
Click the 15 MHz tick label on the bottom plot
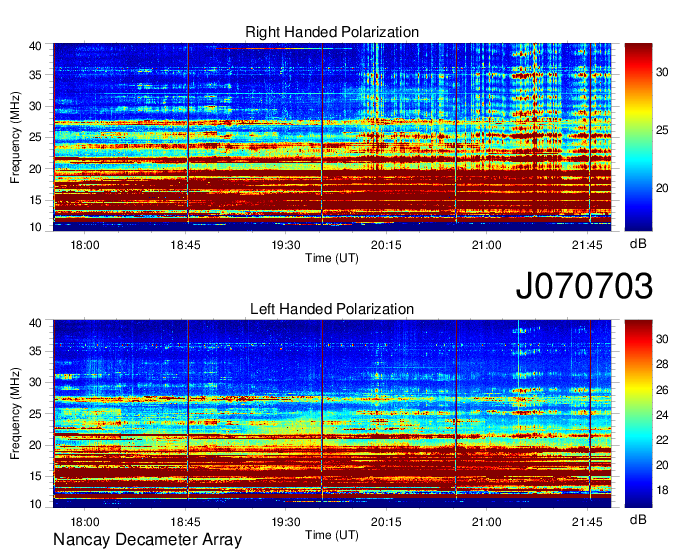pos(35,477)
